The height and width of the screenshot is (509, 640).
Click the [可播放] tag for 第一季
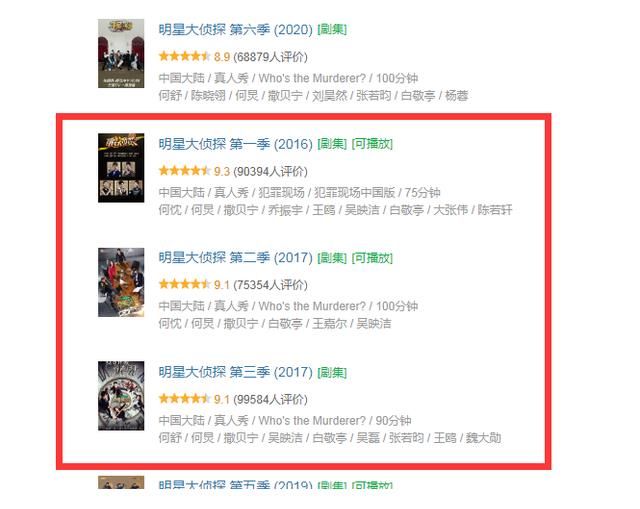[x=372, y=144]
